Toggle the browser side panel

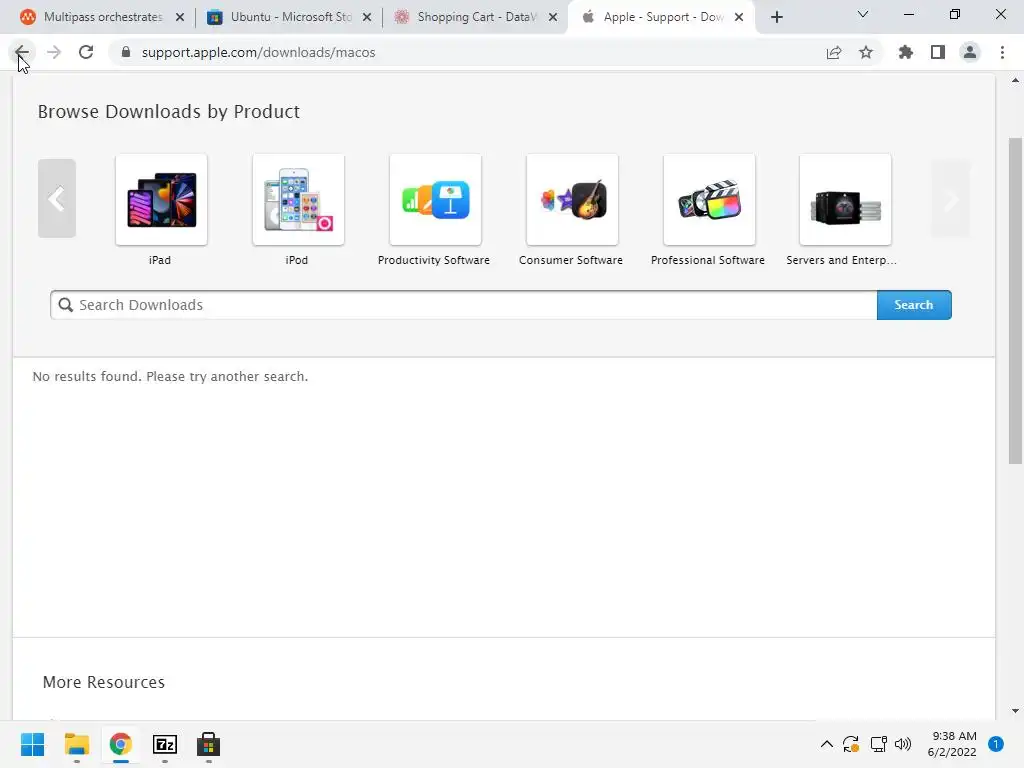(x=938, y=52)
